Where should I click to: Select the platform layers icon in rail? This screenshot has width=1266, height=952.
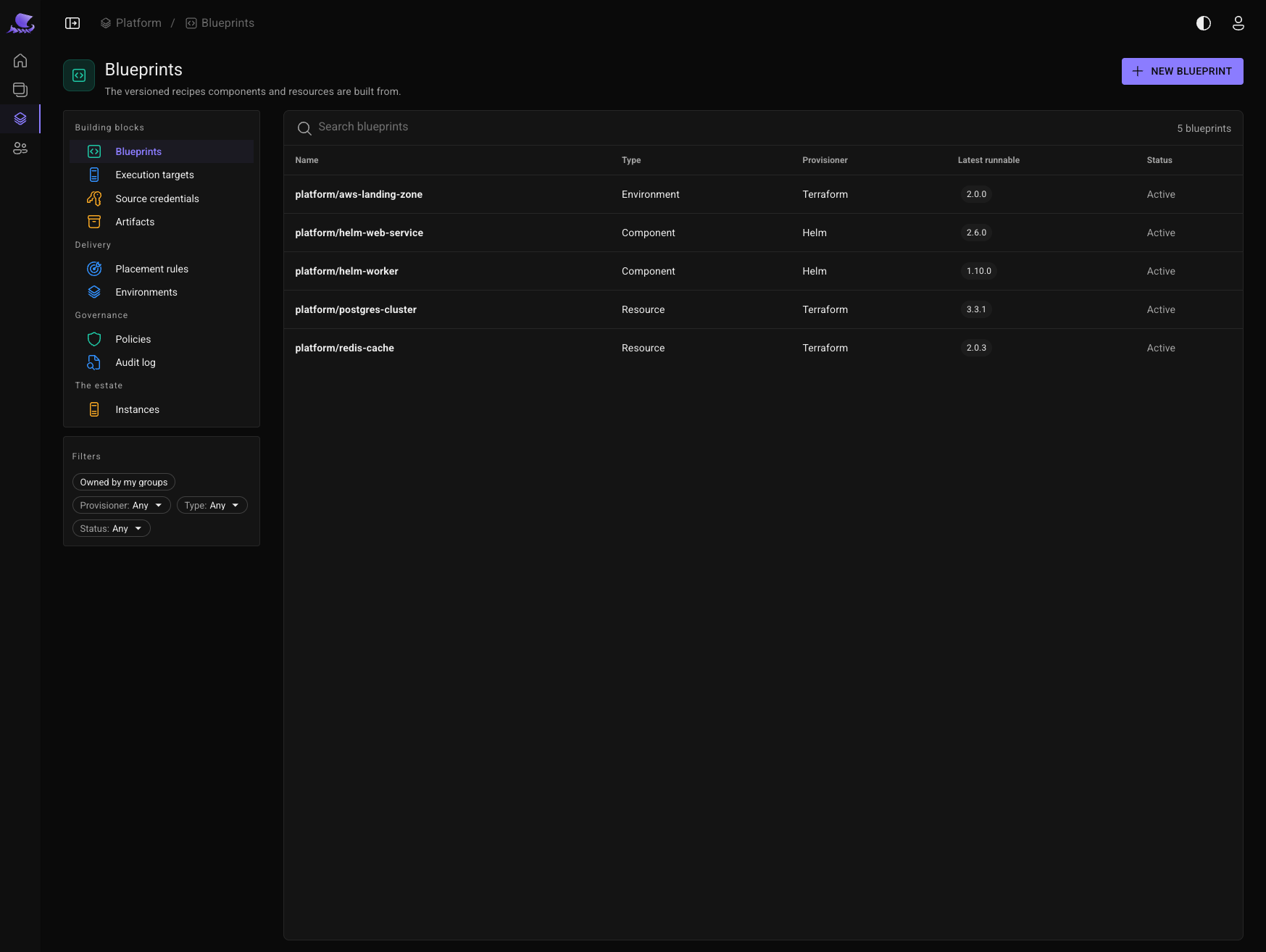pos(20,119)
